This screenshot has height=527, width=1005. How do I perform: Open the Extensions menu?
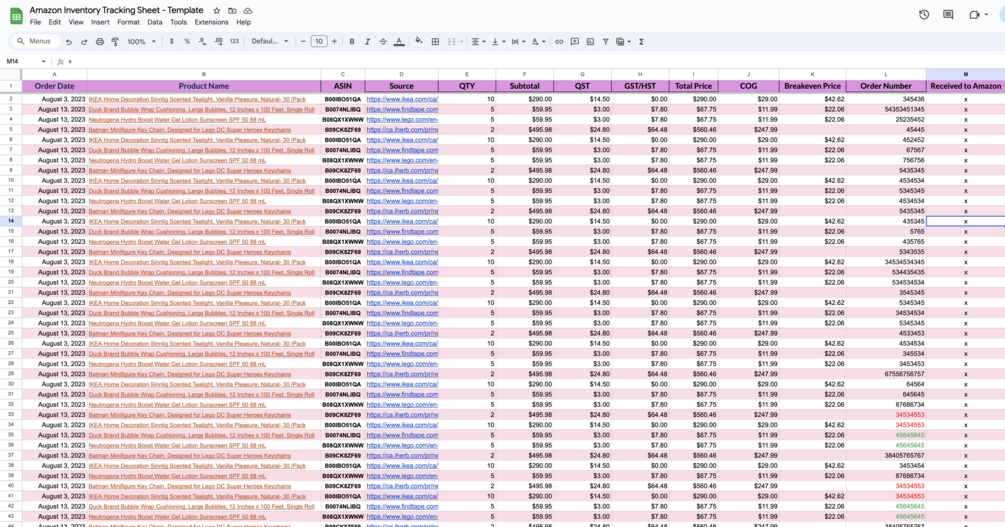pos(211,22)
